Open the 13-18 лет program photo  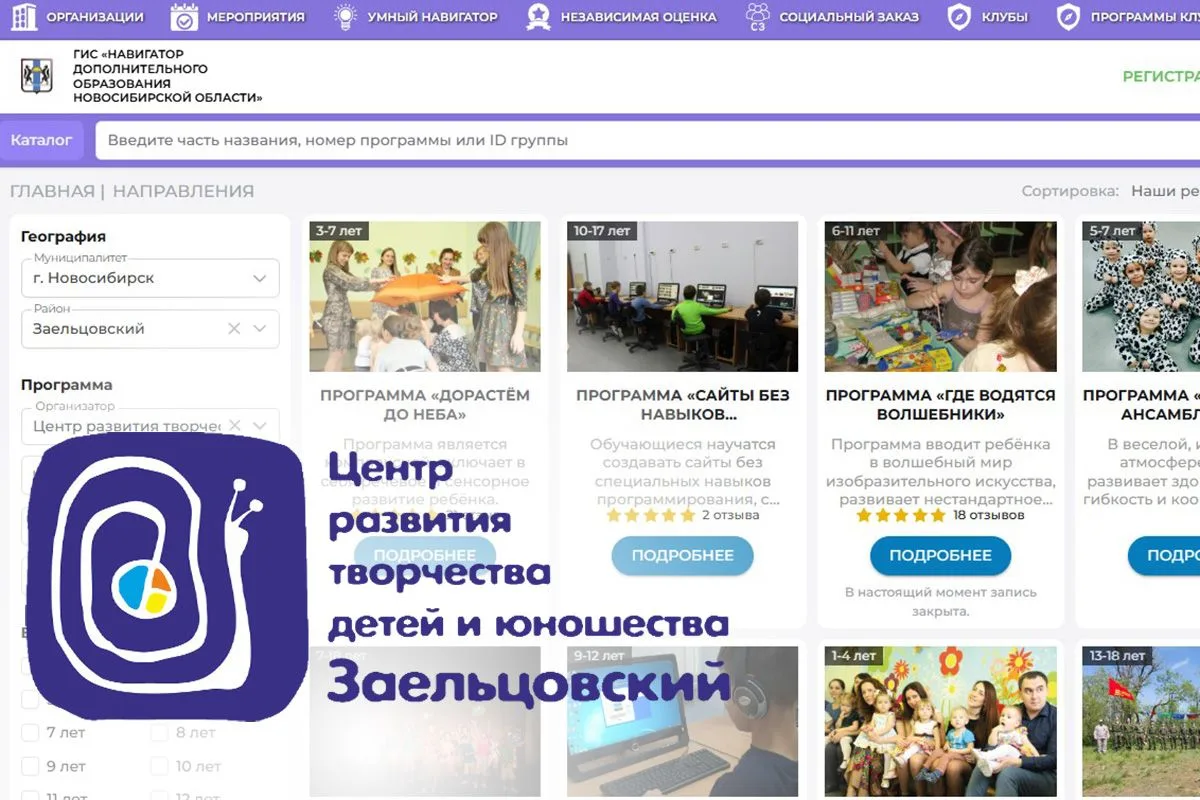click(1141, 721)
